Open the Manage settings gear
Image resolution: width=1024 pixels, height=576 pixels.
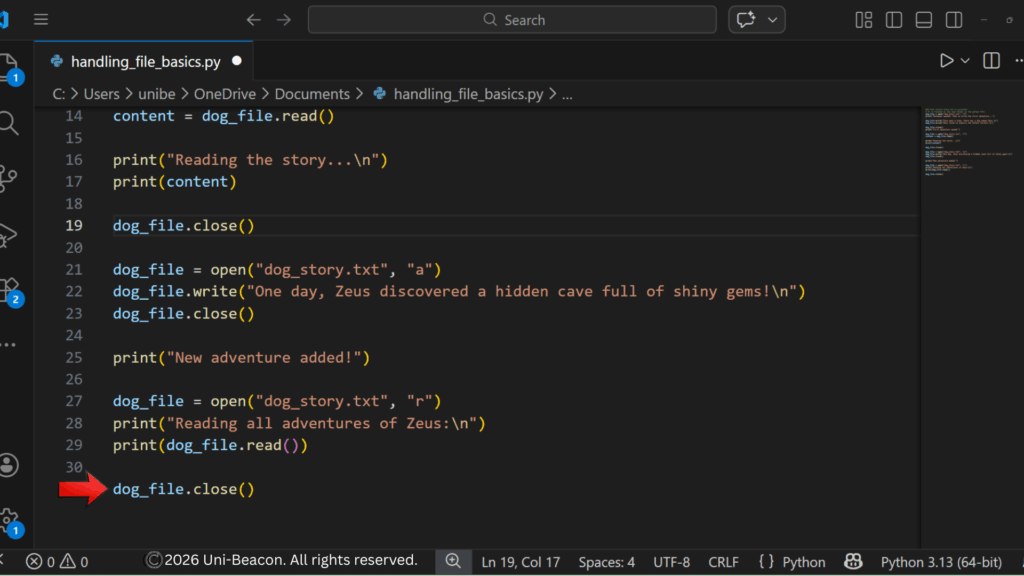[10, 521]
